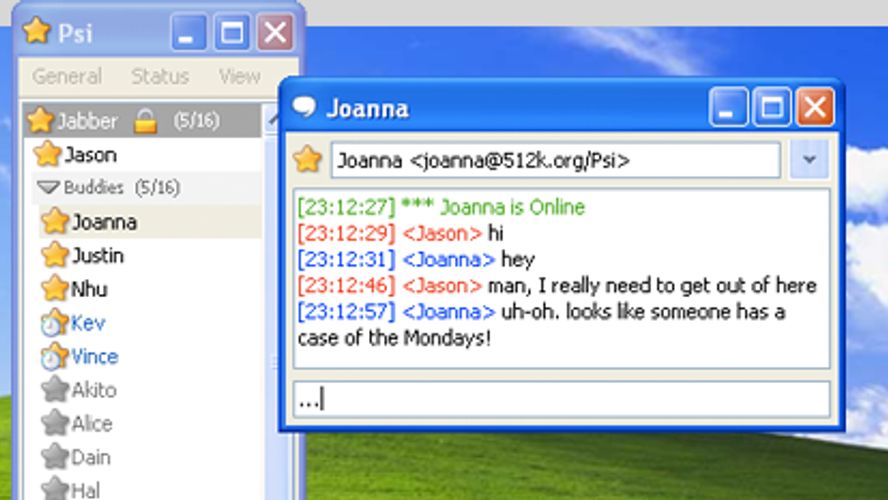Click the star icon left of Joanna's address field
This screenshot has width=888, height=500.
coord(308,160)
